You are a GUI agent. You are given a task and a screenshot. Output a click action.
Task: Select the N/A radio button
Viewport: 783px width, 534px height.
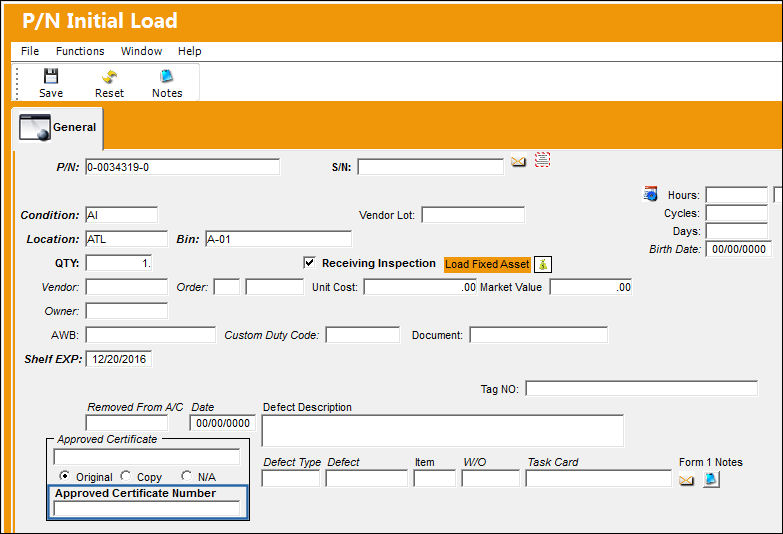(x=186, y=476)
